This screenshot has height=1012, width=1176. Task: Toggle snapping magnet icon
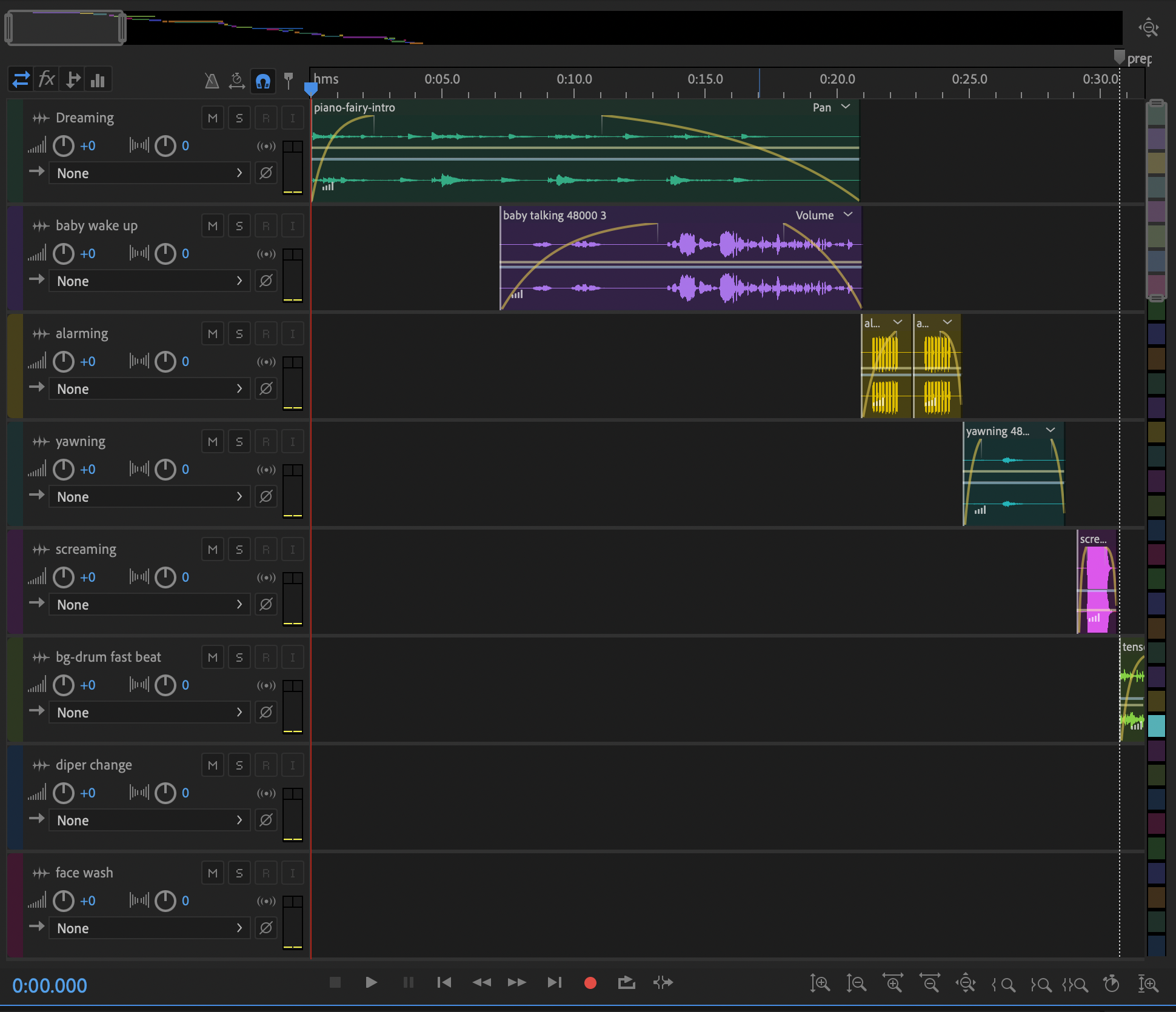pyautogui.click(x=263, y=81)
